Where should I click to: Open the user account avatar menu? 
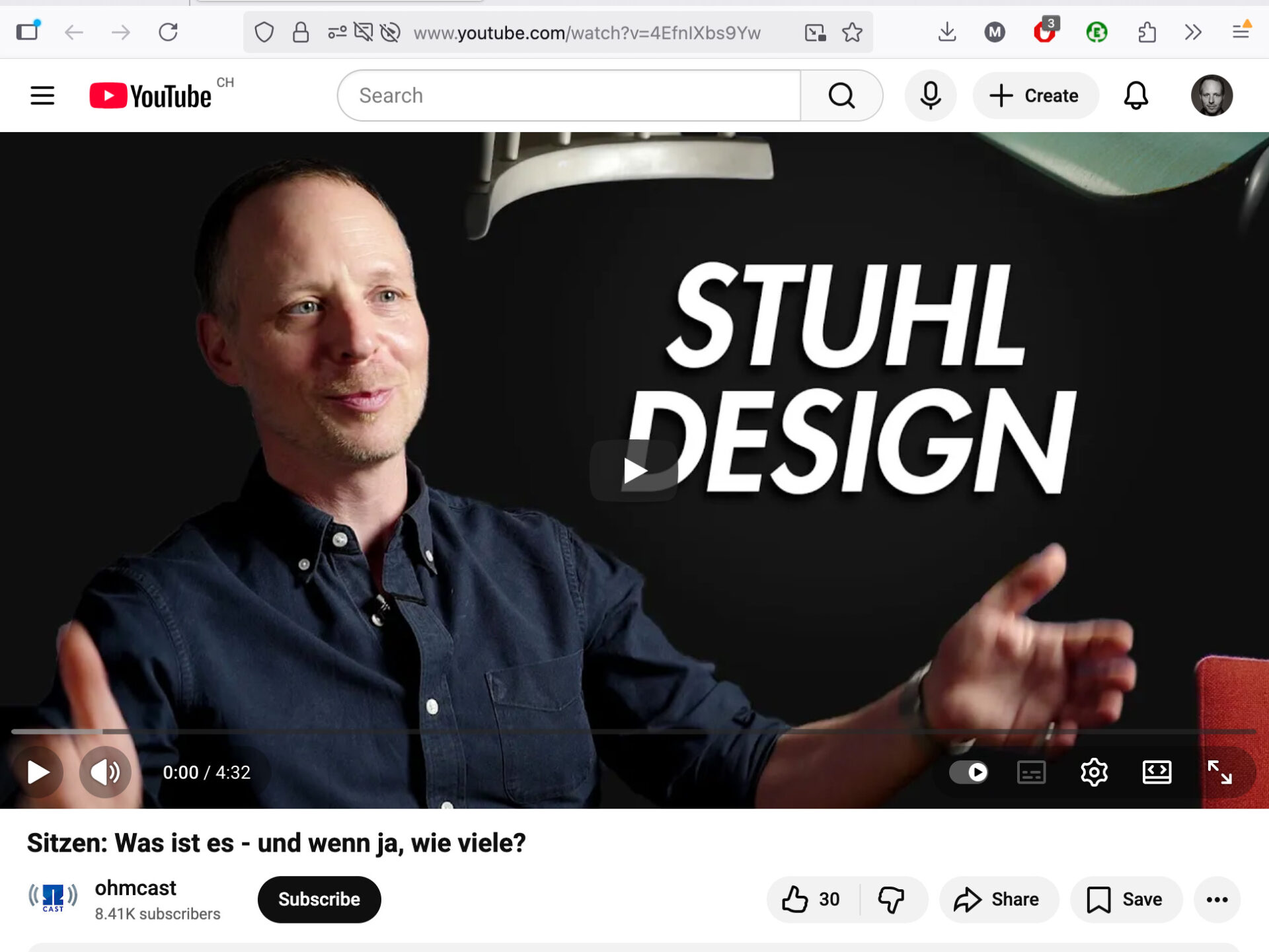1211,96
